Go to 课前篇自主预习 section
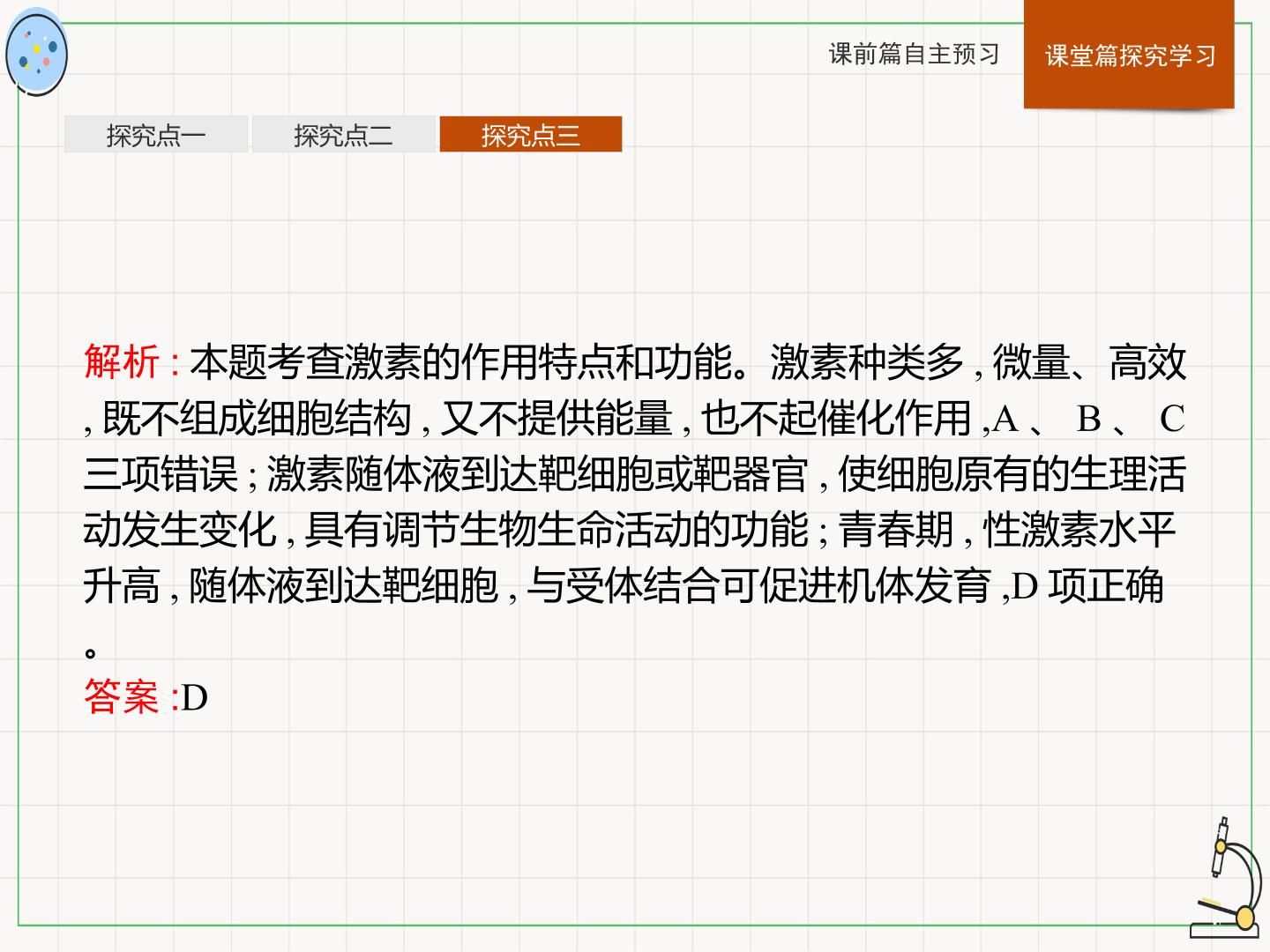Screen dimensions: 1270x952 click(914, 55)
